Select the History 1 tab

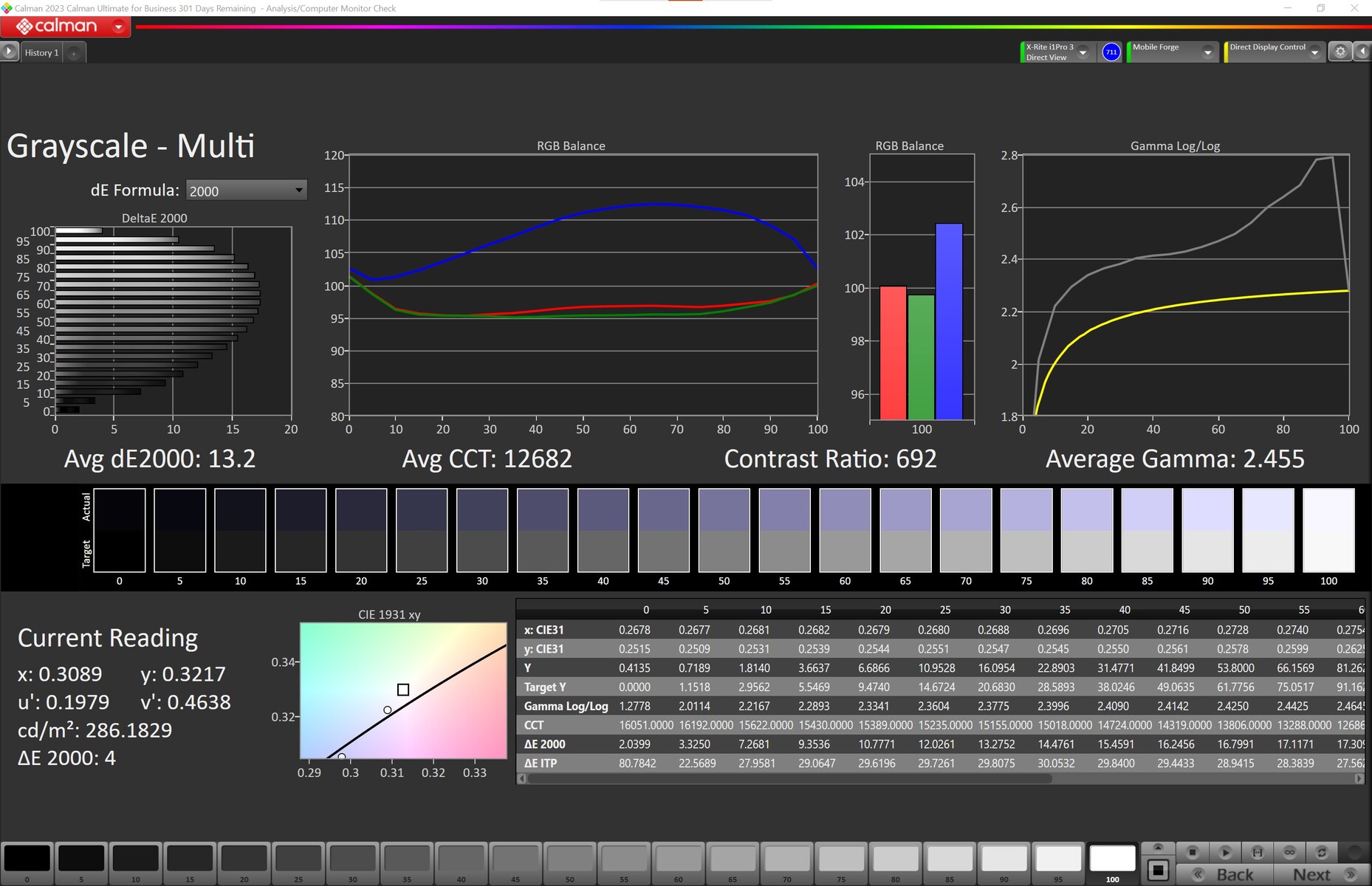tap(41, 52)
